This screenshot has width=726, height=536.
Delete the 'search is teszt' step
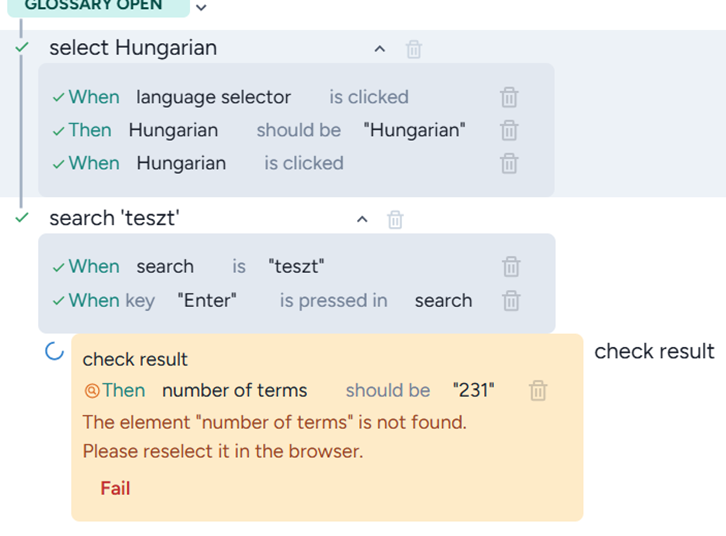coord(511,267)
